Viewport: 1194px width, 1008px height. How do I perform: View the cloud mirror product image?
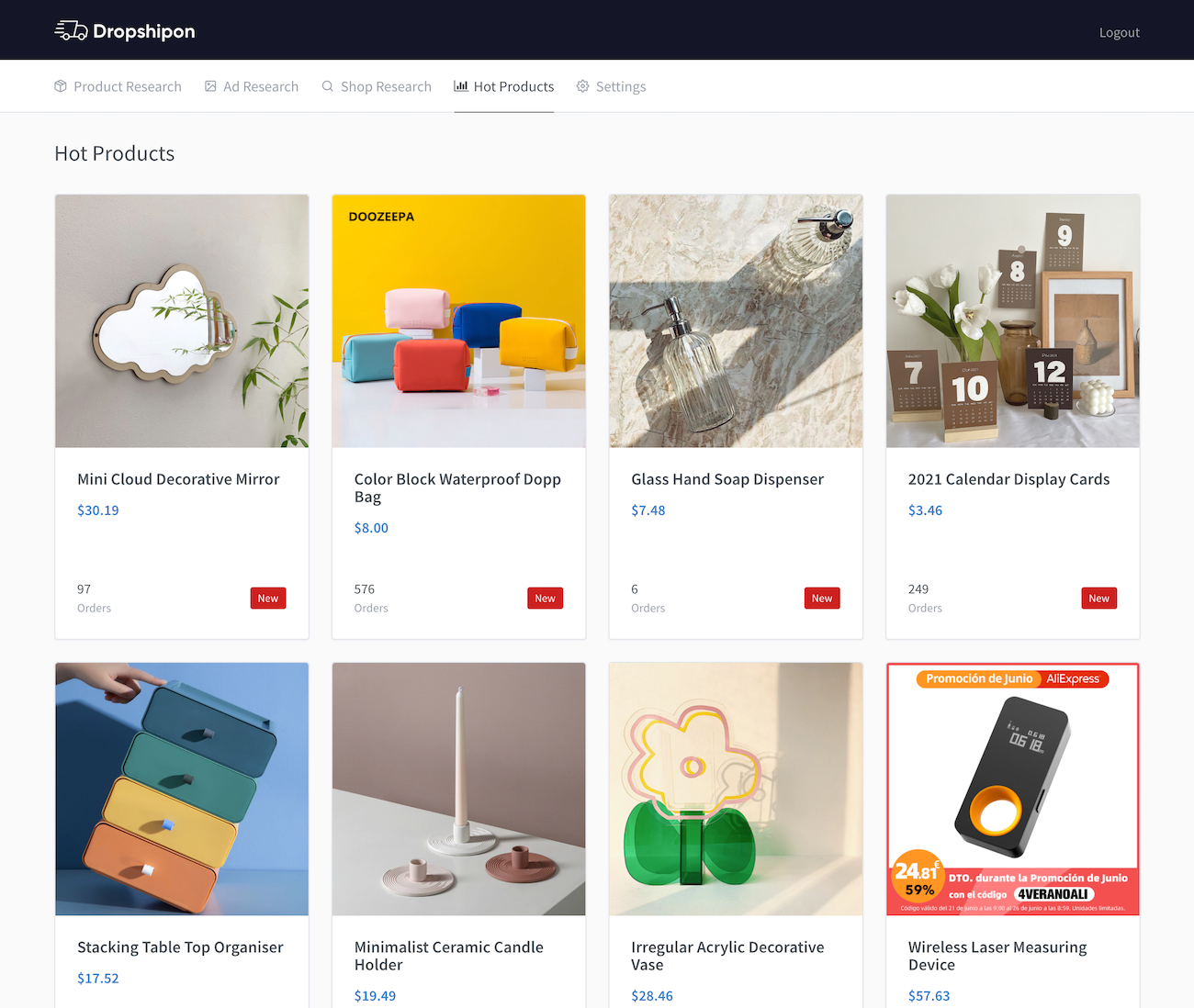[x=182, y=321]
